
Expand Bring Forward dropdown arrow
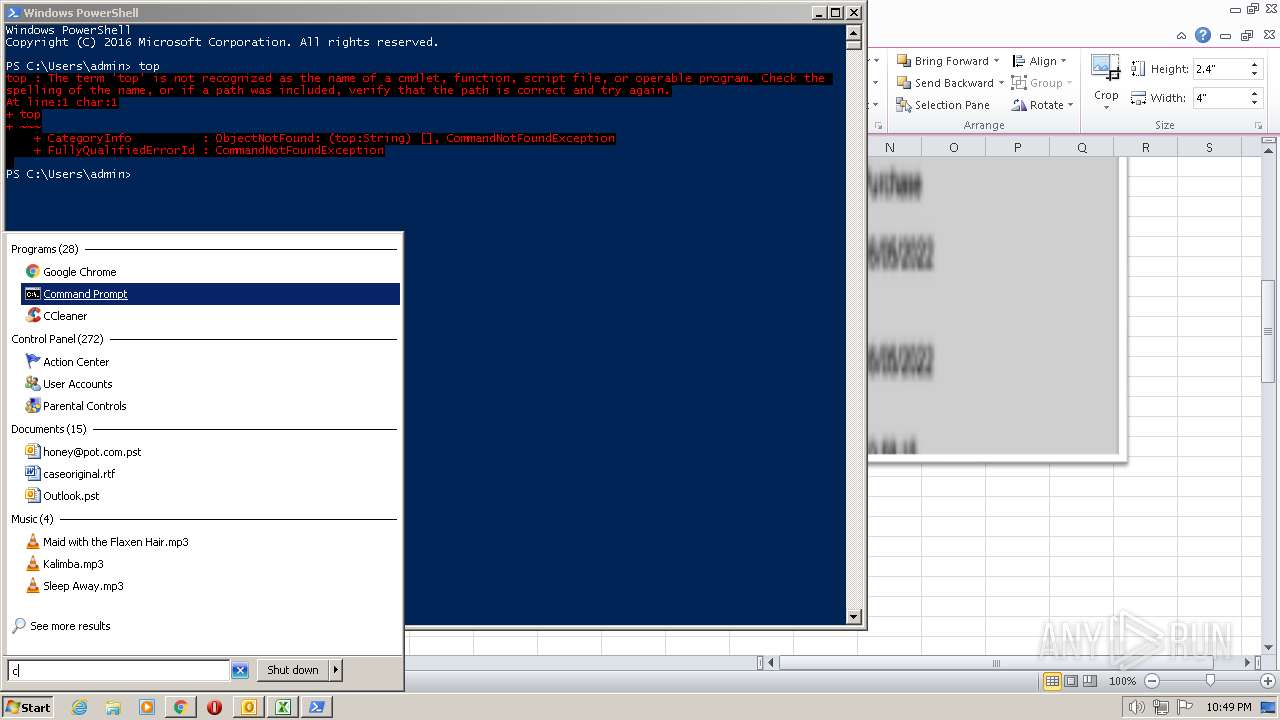(x=996, y=61)
